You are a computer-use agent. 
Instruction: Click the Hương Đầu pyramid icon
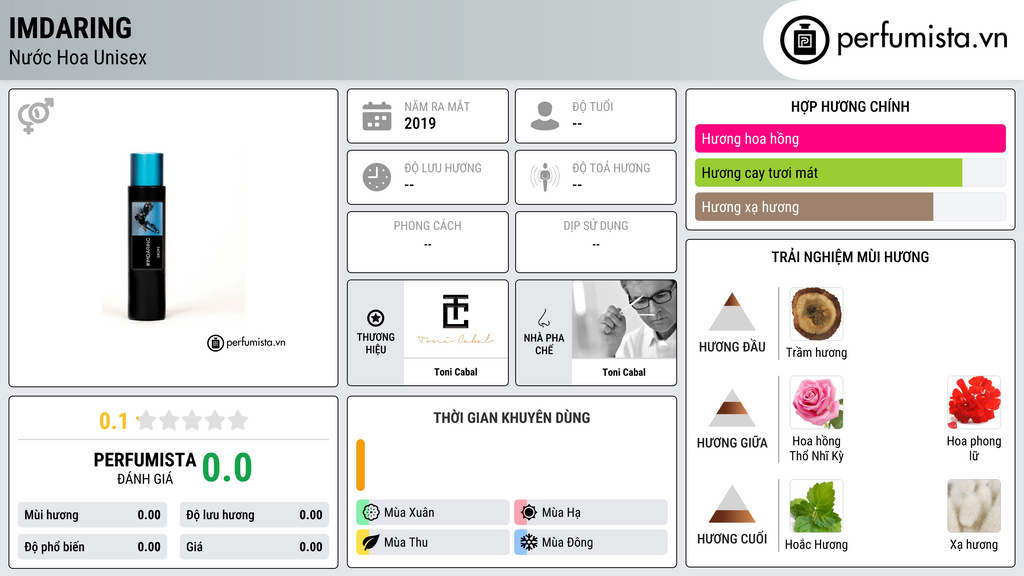click(732, 312)
